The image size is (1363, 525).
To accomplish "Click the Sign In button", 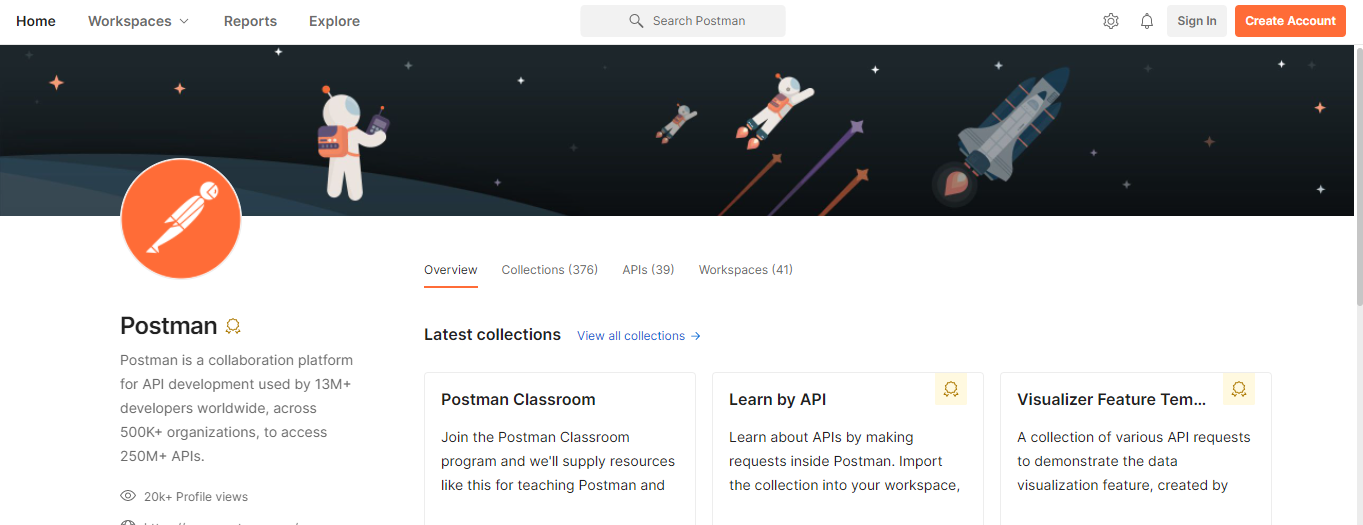I will [x=1197, y=21].
